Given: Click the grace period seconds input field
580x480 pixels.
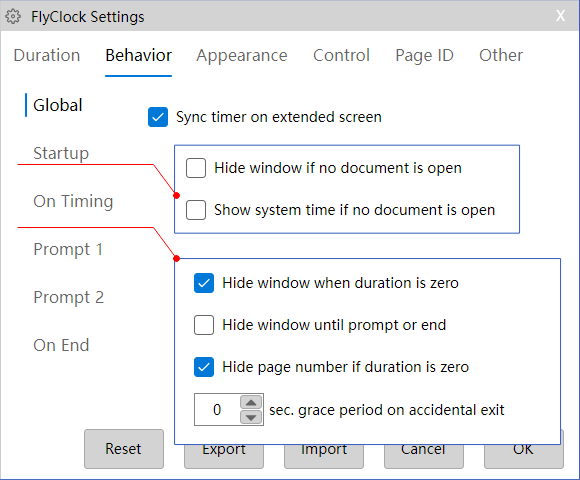Looking at the screenshot, I should point(217,410).
